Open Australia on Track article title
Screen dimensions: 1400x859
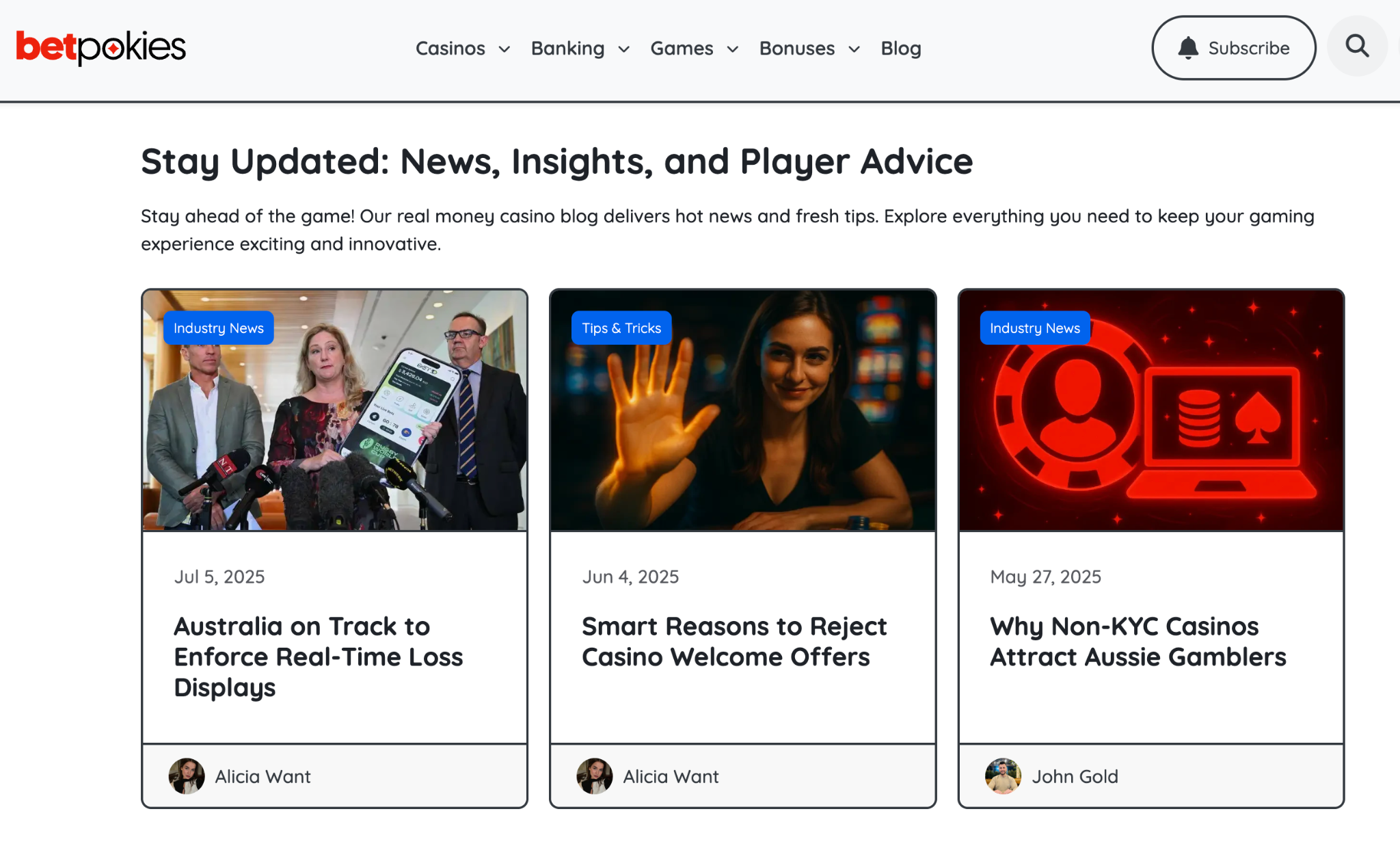point(319,657)
